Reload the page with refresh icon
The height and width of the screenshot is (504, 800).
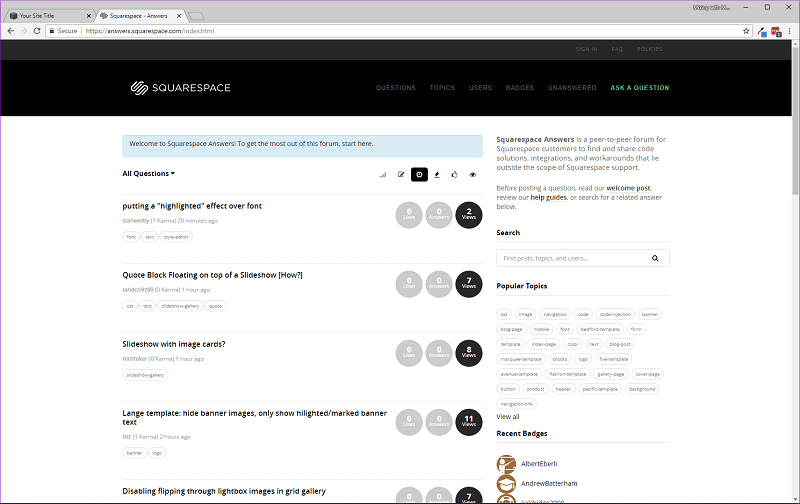point(37,31)
